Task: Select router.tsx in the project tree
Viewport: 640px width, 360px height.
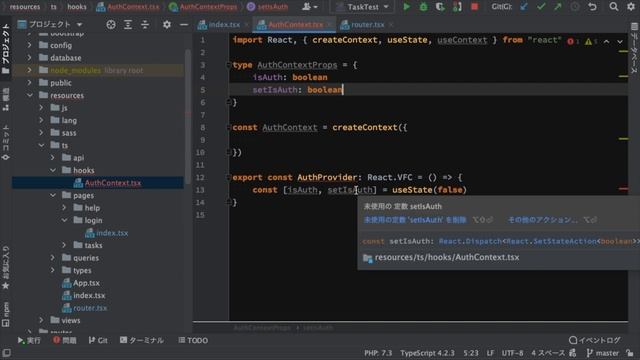Action: [90, 308]
